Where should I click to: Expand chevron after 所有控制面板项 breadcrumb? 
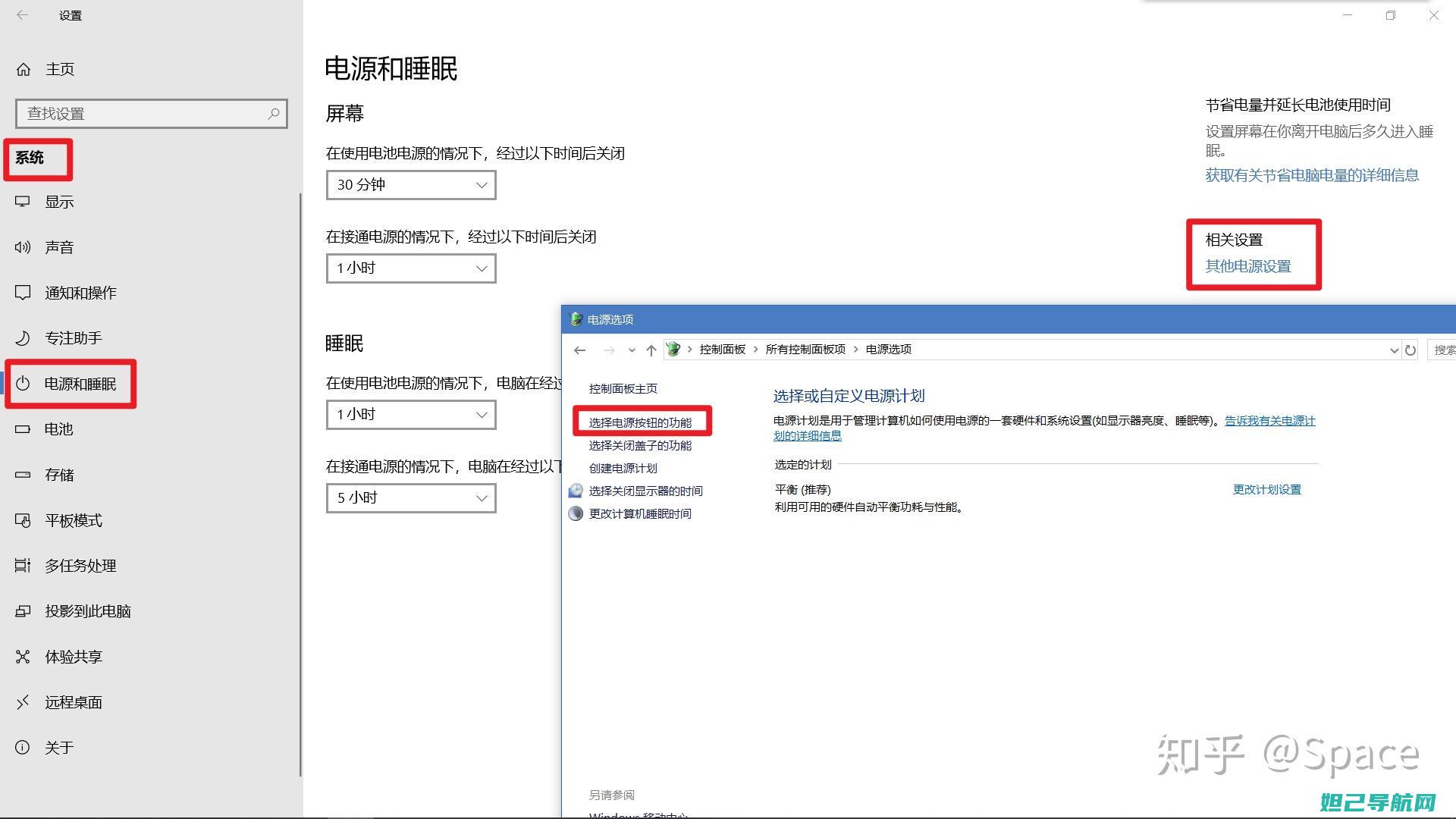[856, 350]
